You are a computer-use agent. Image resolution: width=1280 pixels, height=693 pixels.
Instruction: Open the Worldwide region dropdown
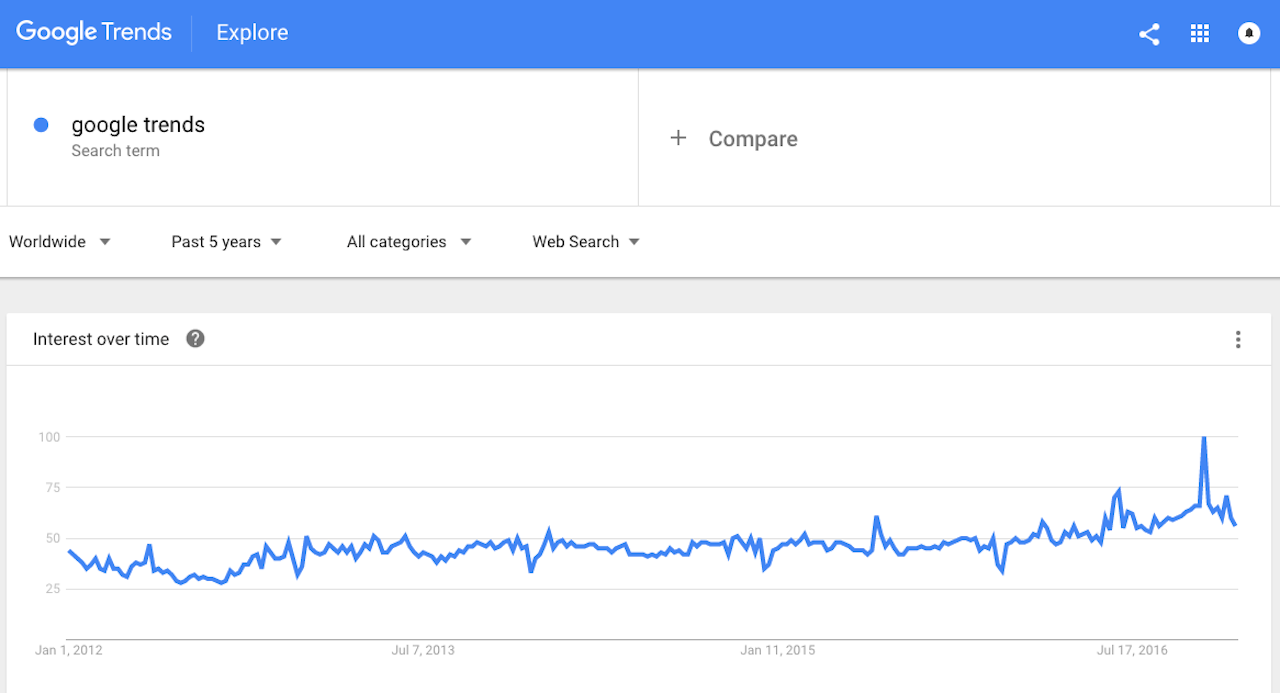60,241
